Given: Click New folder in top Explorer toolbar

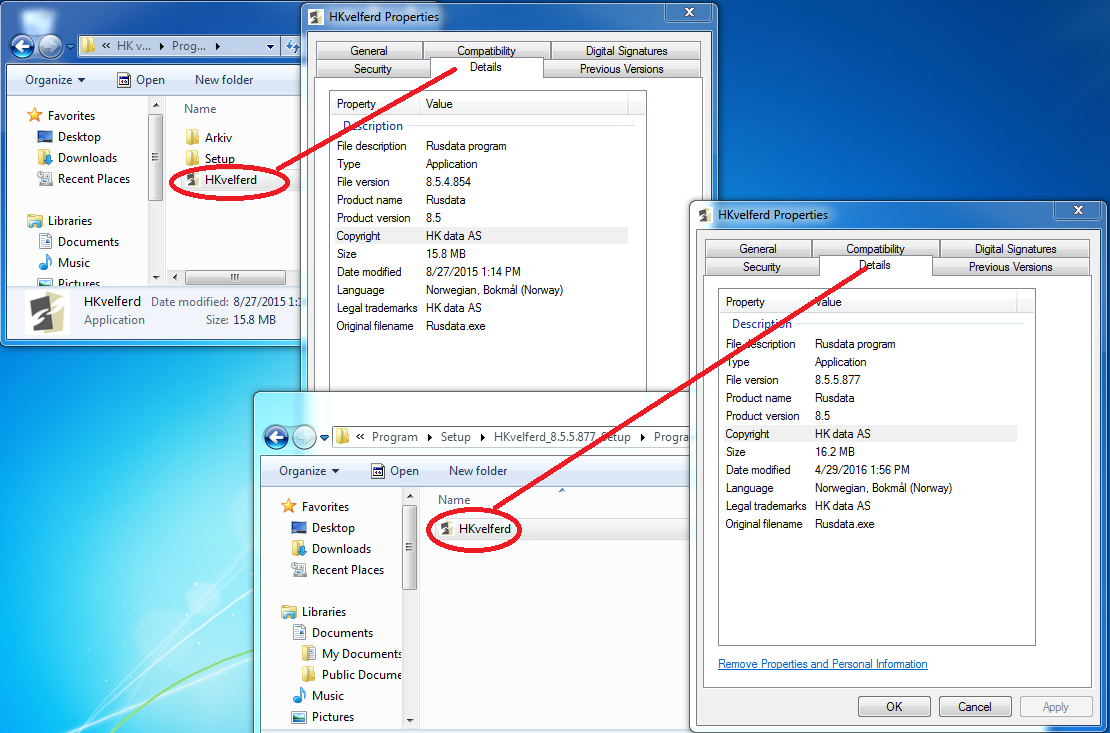Looking at the screenshot, I should pyautogui.click(x=224, y=80).
